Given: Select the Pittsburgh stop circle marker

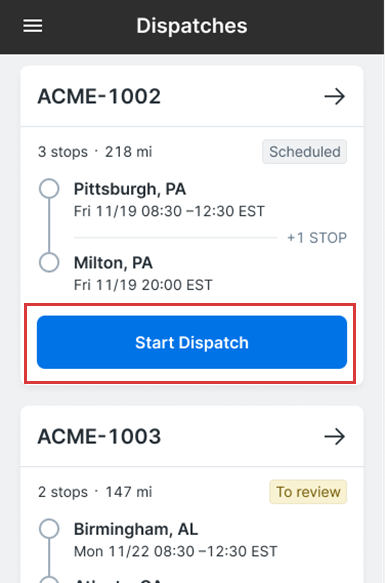Looking at the screenshot, I should [49, 189].
